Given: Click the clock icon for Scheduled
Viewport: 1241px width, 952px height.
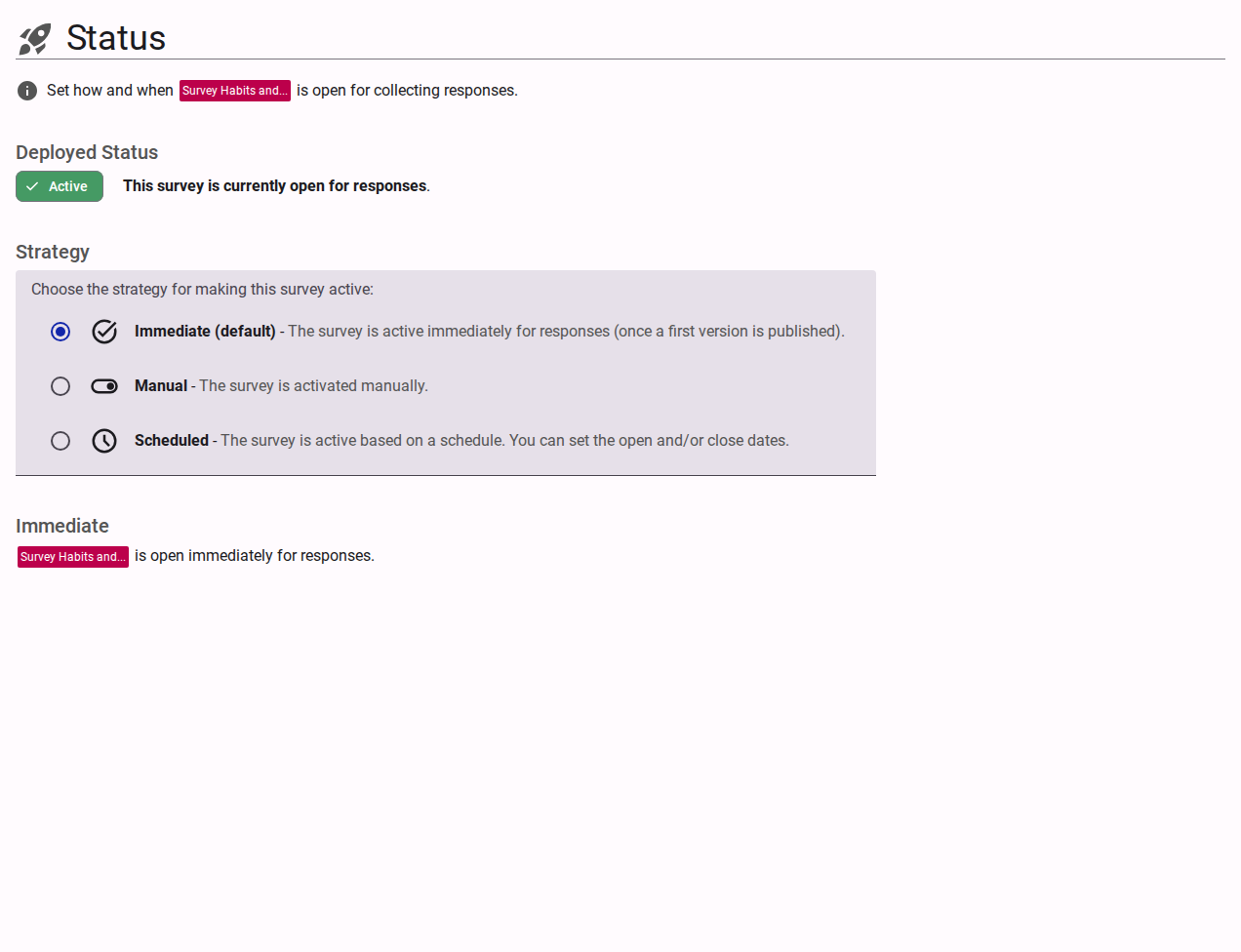Looking at the screenshot, I should pyautogui.click(x=104, y=441).
